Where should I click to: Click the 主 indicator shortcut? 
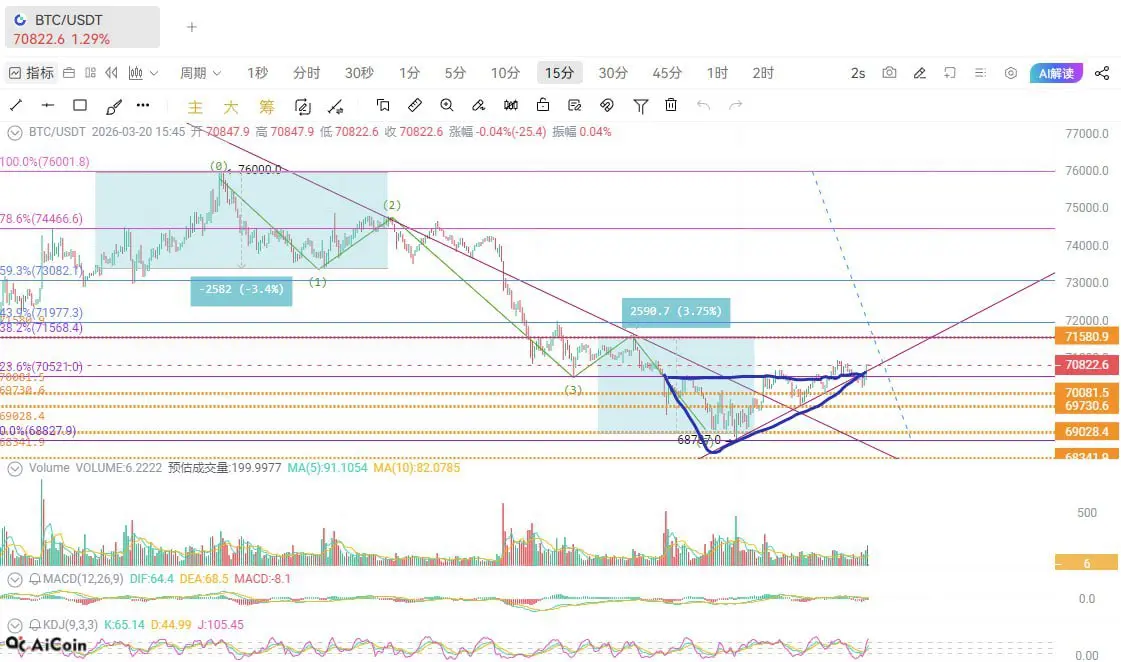click(x=195, y=107)
